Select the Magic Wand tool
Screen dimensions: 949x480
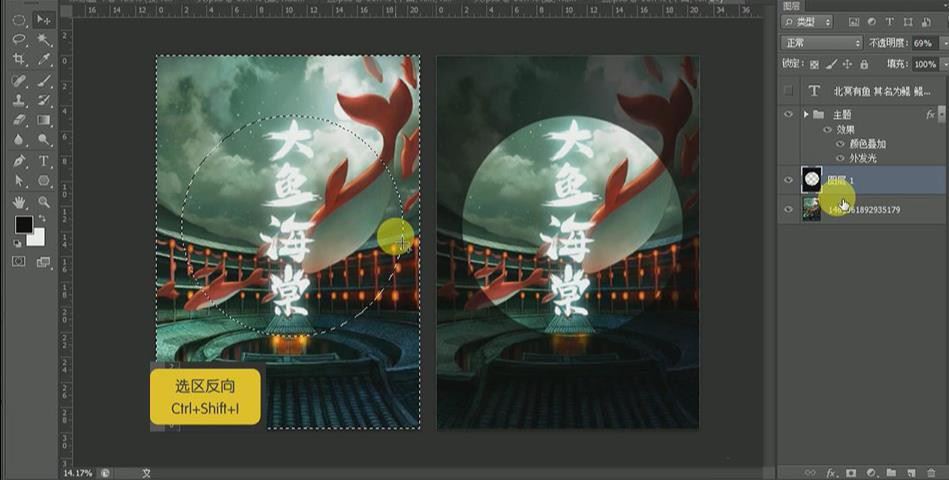(x=44, y=39)
